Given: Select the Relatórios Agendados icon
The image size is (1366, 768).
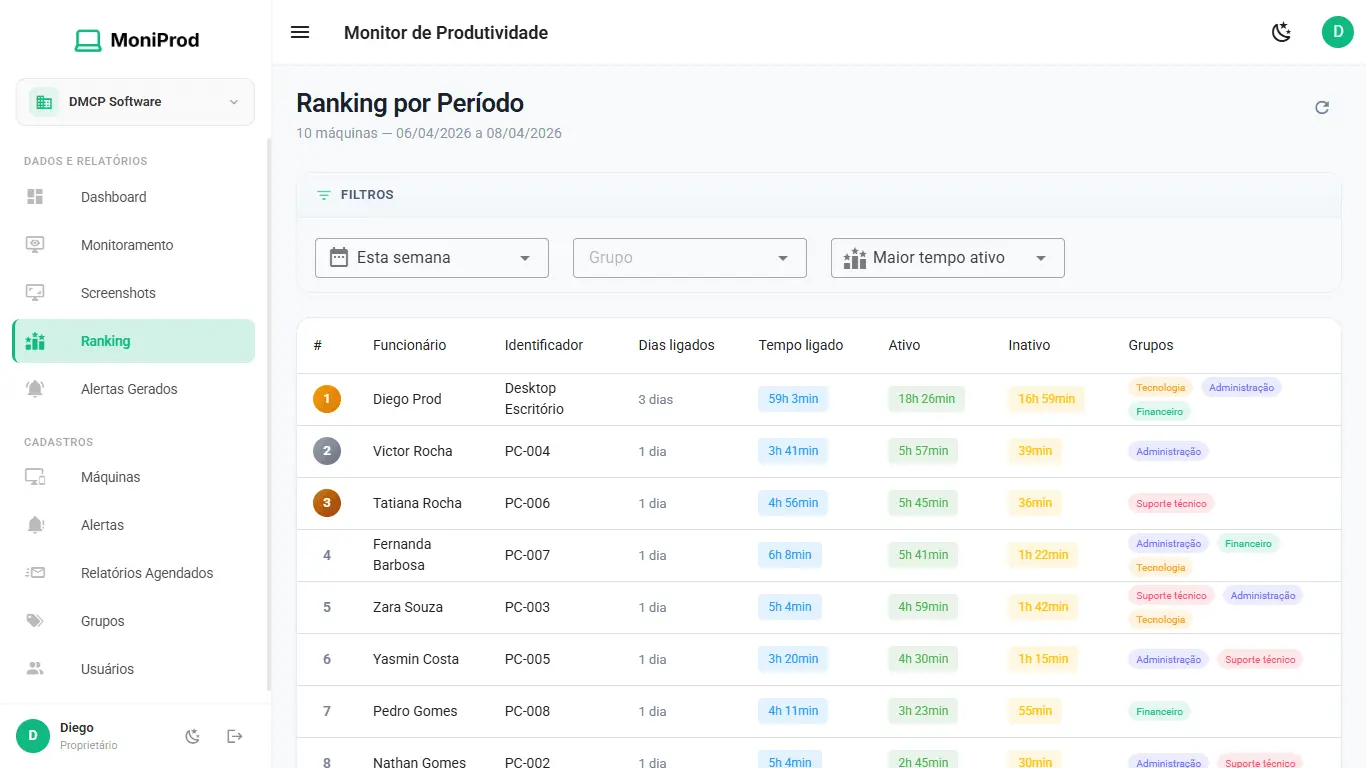Looking at the screenshot, I should 34,572.
